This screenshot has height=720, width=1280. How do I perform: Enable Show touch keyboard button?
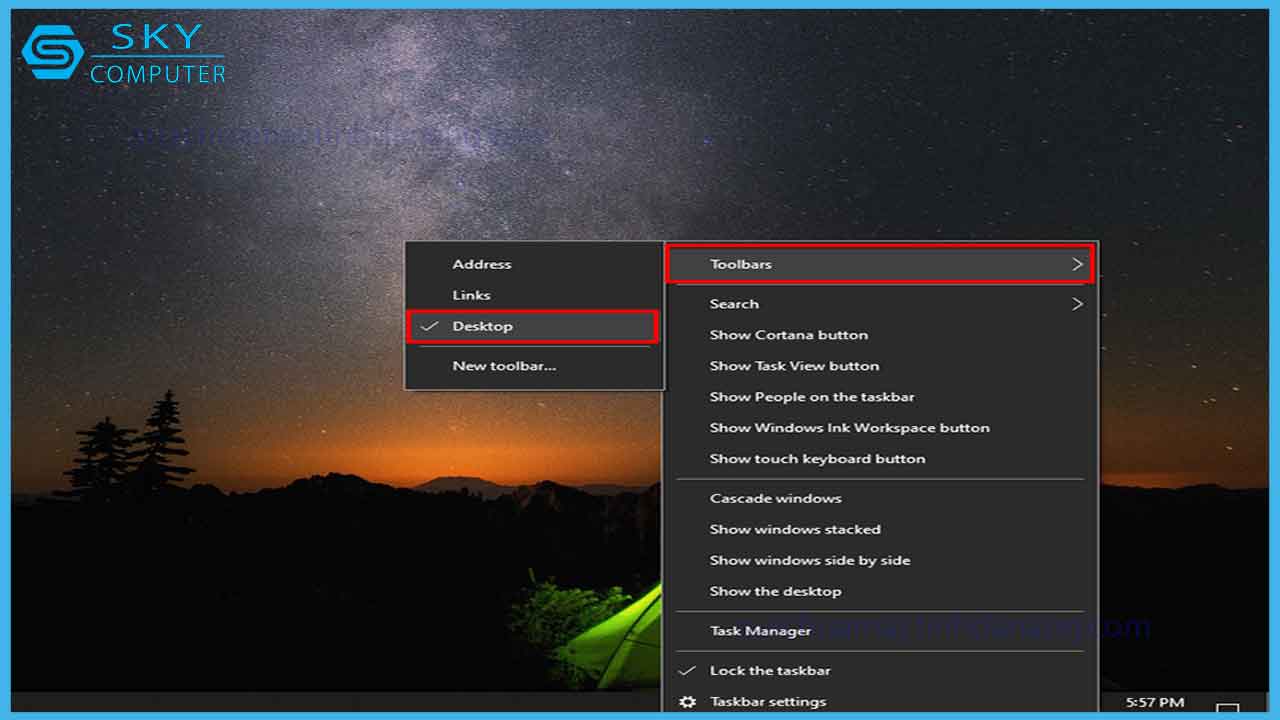pyautogui.click(x=816, y=458)
